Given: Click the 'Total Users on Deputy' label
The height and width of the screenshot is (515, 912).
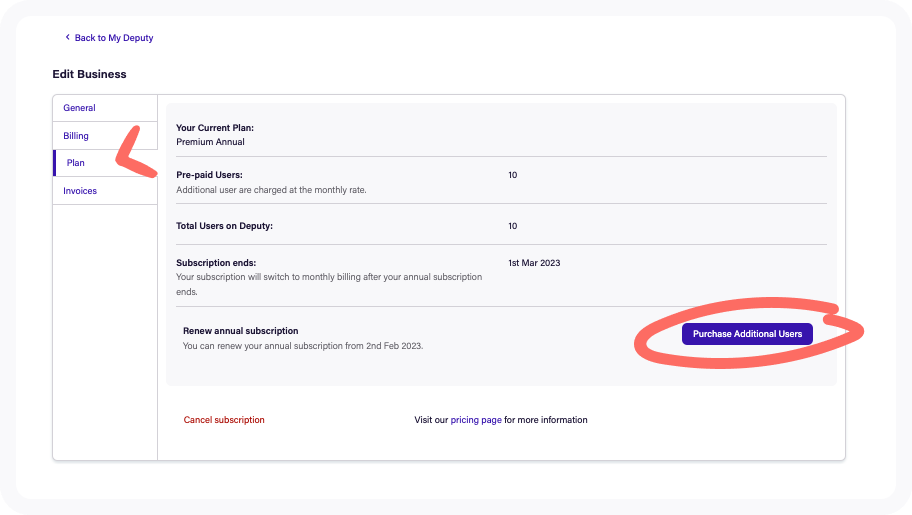Looking at the screenshot, I should [x=225, y=226].
